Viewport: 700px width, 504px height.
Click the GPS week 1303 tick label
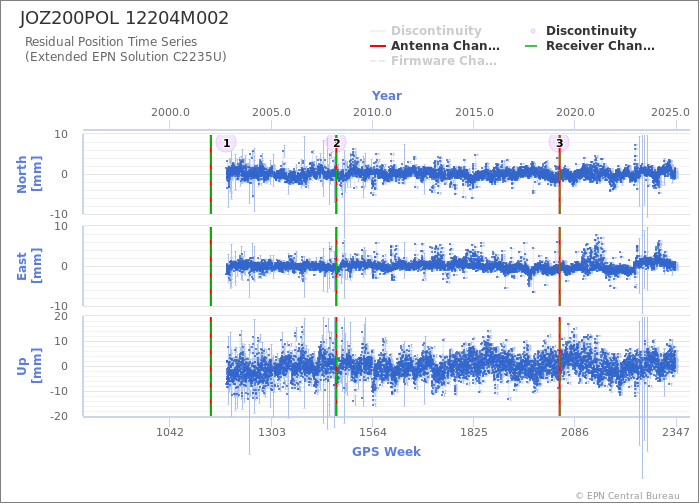[272, 433]
